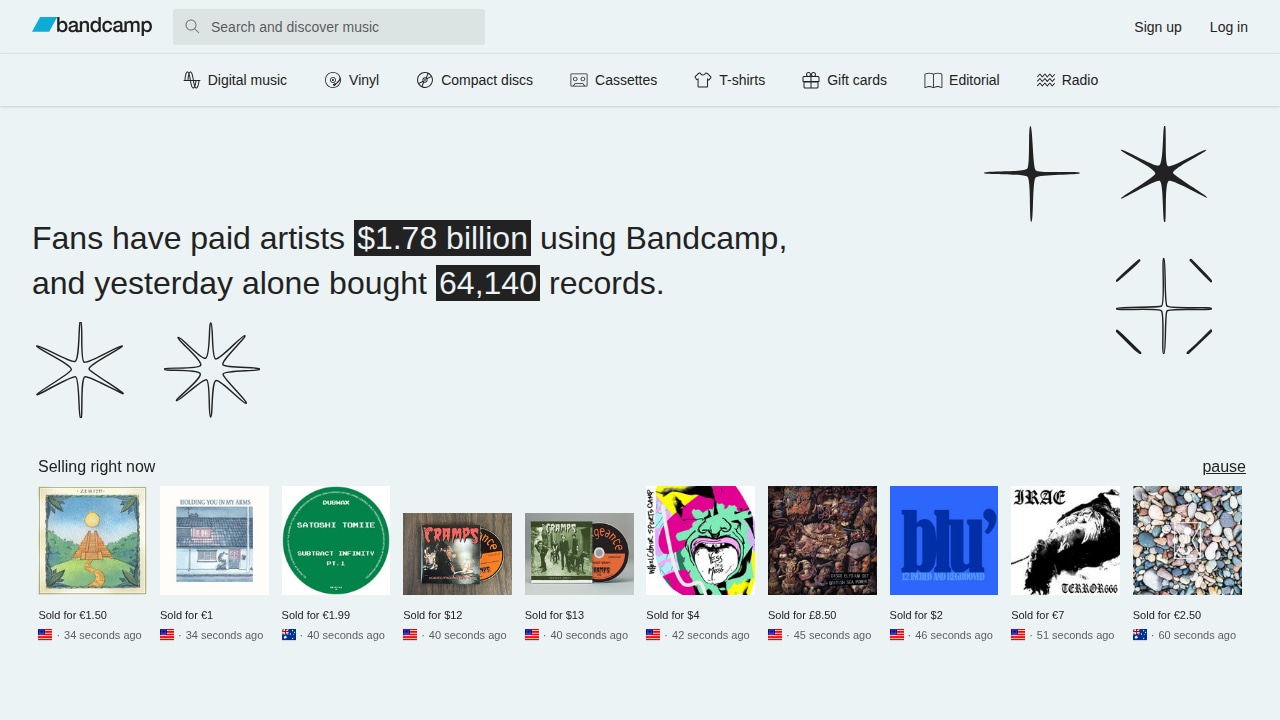Click the "42 seconds ago" timestamp
Screen dimensions: 1280x720
click(711, 635)
